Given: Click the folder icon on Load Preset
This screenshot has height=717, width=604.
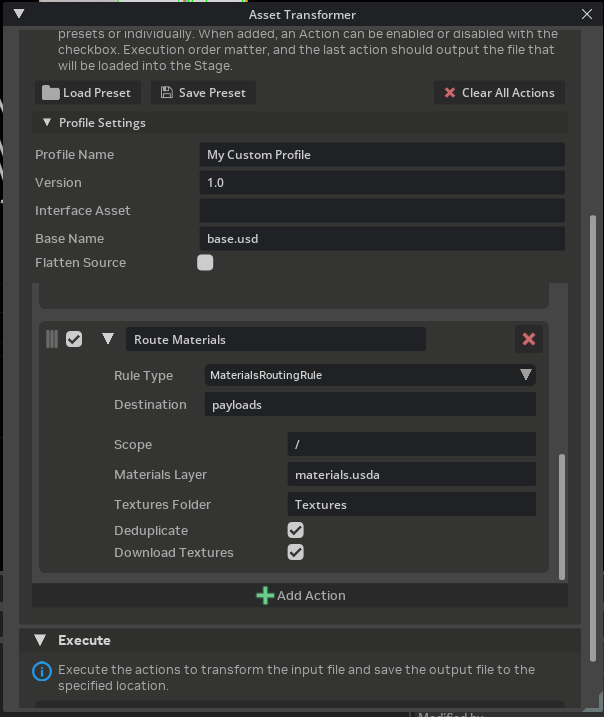Looking at the screenshot, I should point(50,93).
